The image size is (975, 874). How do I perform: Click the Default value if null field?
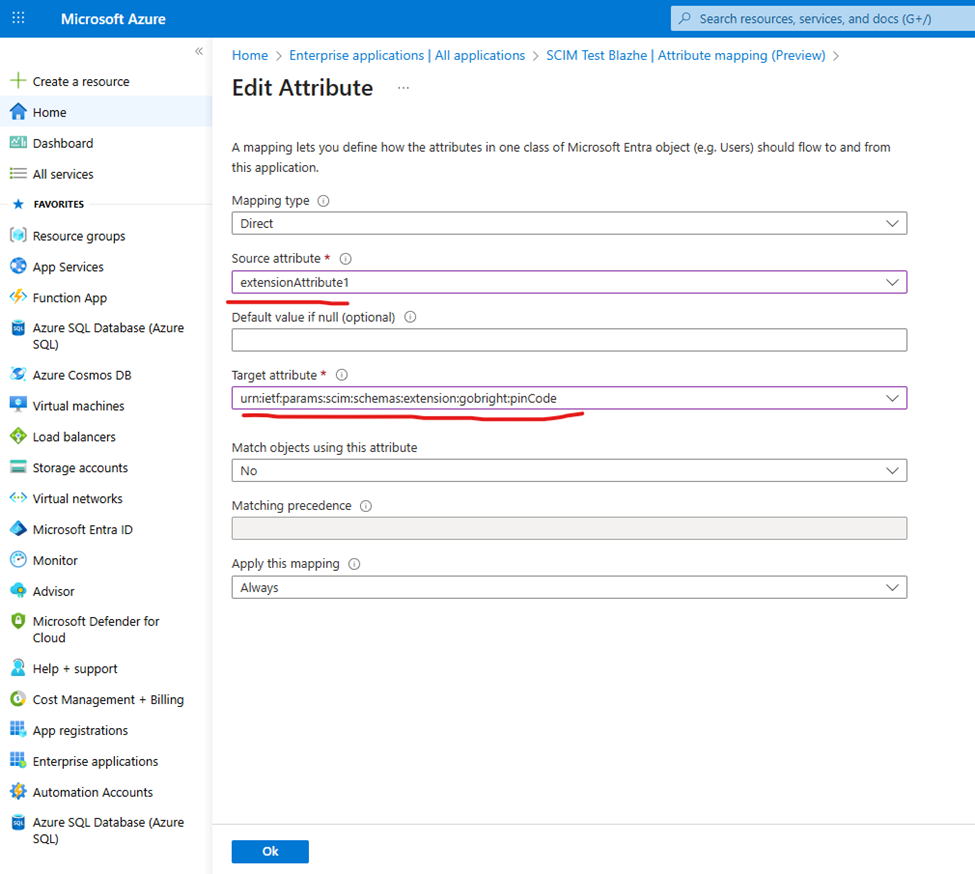pyautogui.click(x=568, y=340)
